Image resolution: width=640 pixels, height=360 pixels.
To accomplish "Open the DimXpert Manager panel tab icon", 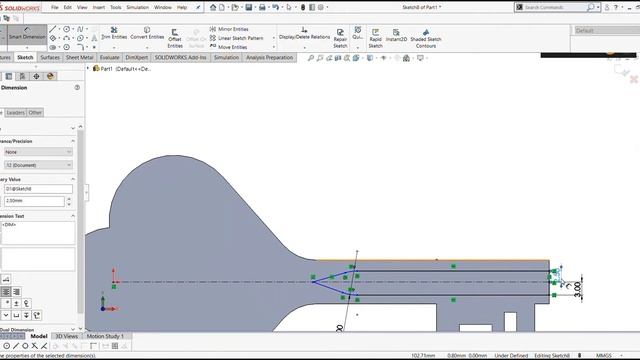I will coord(36,76).
